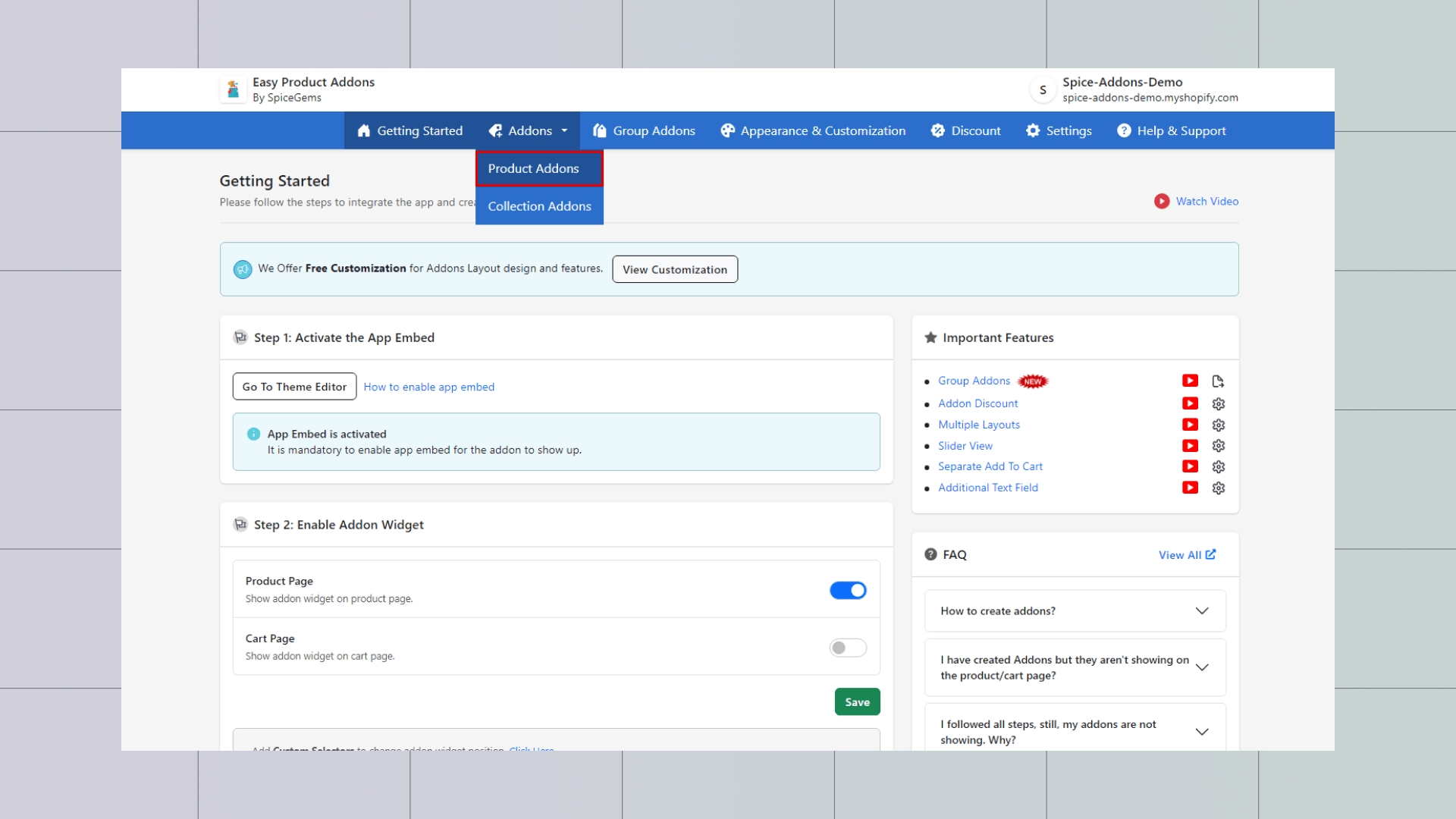This screenshot has width=1456, height=819.
Task: Click store avatar S icon
Action: pyautogui.click(x=1043, y=89)
